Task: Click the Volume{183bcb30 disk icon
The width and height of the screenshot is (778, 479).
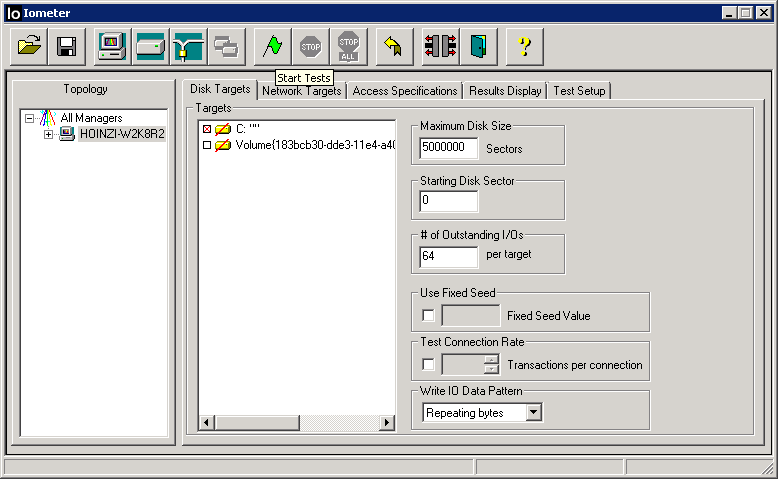Action: pos(223,145)
